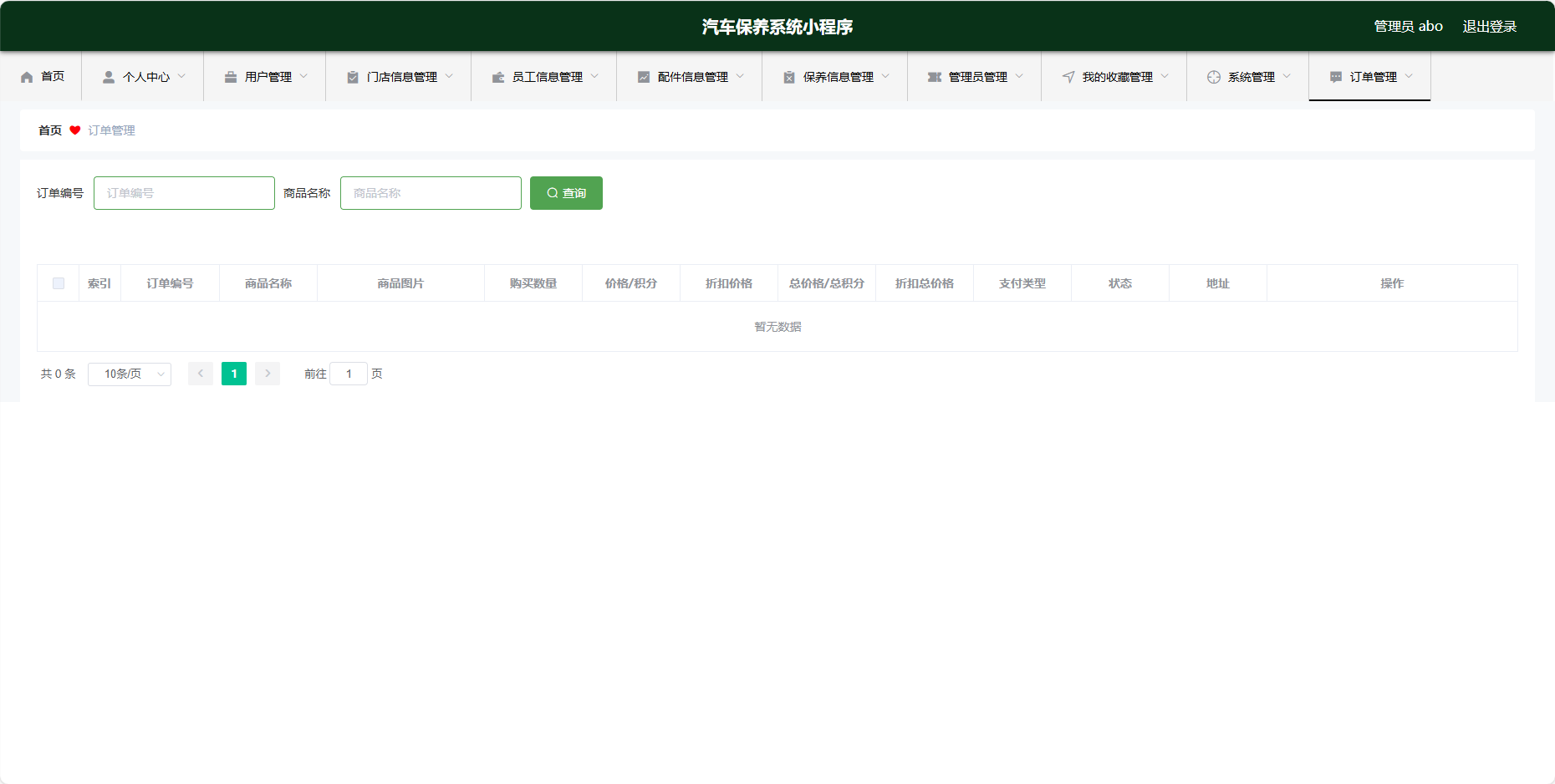This screenshot has width=1555, height=784.
Task: Click the icon beside 员工信息管理
Action: (498, 77)
